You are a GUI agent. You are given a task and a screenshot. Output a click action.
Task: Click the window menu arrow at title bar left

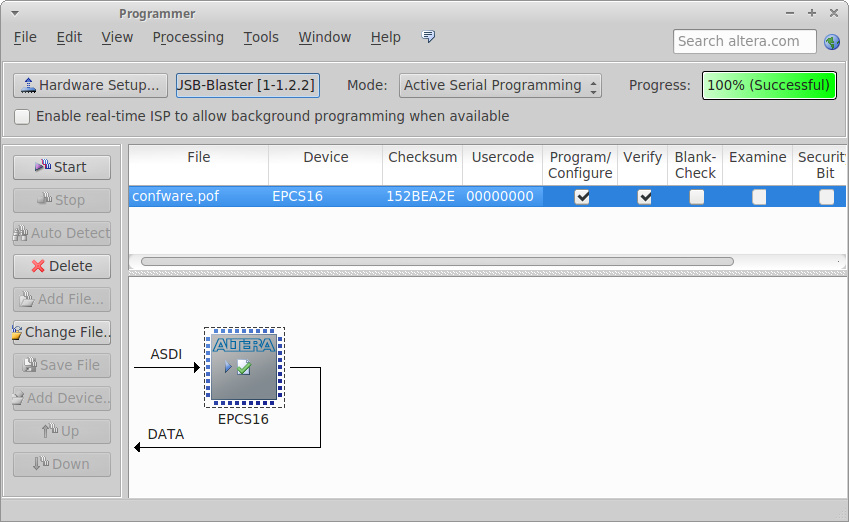coord(15,13)
